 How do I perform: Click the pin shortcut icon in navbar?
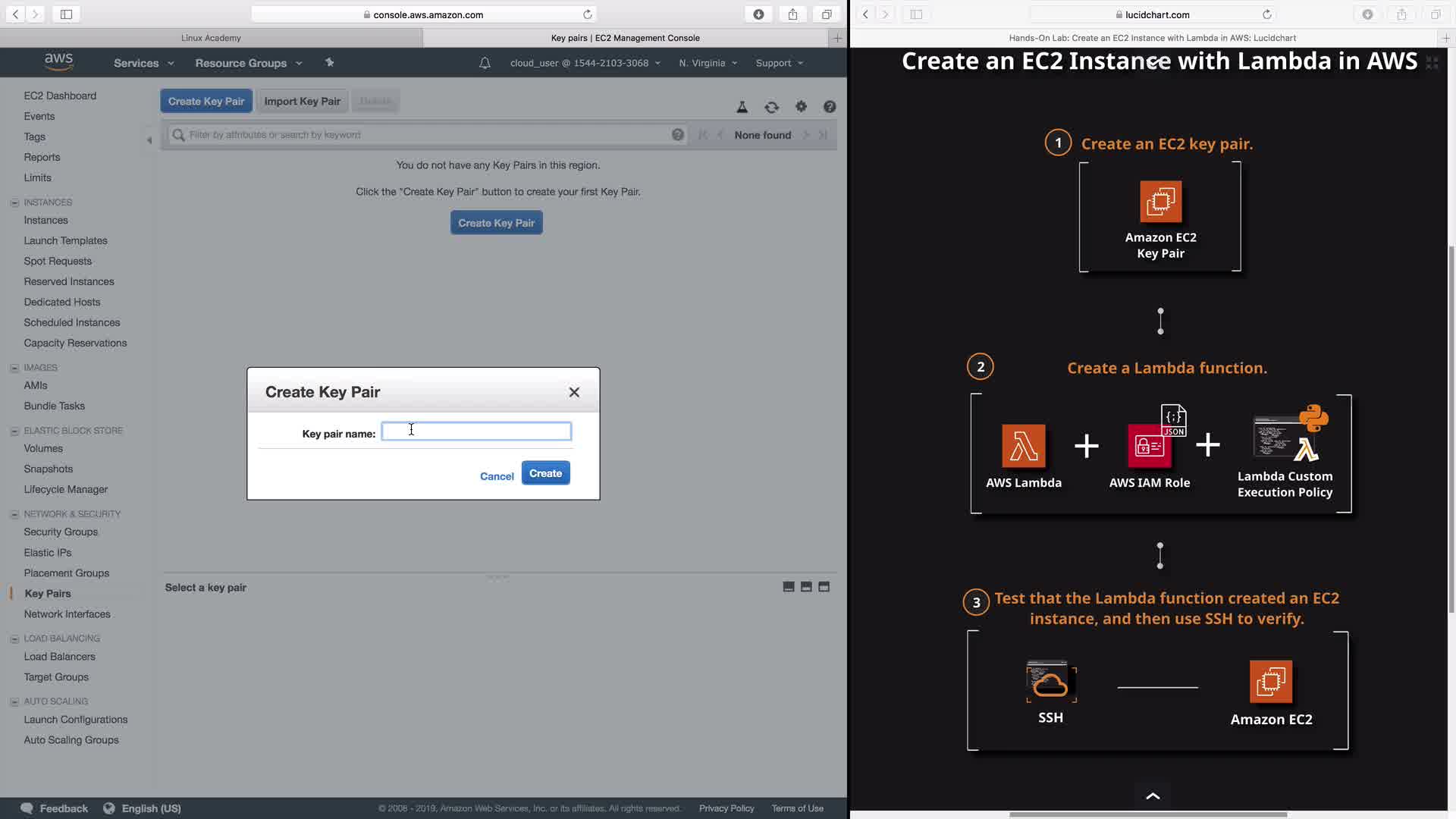[x=329, y=63]
